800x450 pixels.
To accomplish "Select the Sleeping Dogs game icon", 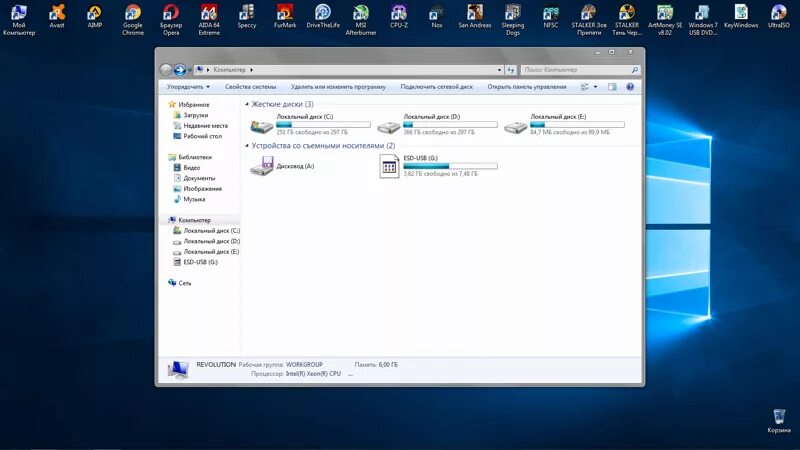I will click(x=513, y=19).
